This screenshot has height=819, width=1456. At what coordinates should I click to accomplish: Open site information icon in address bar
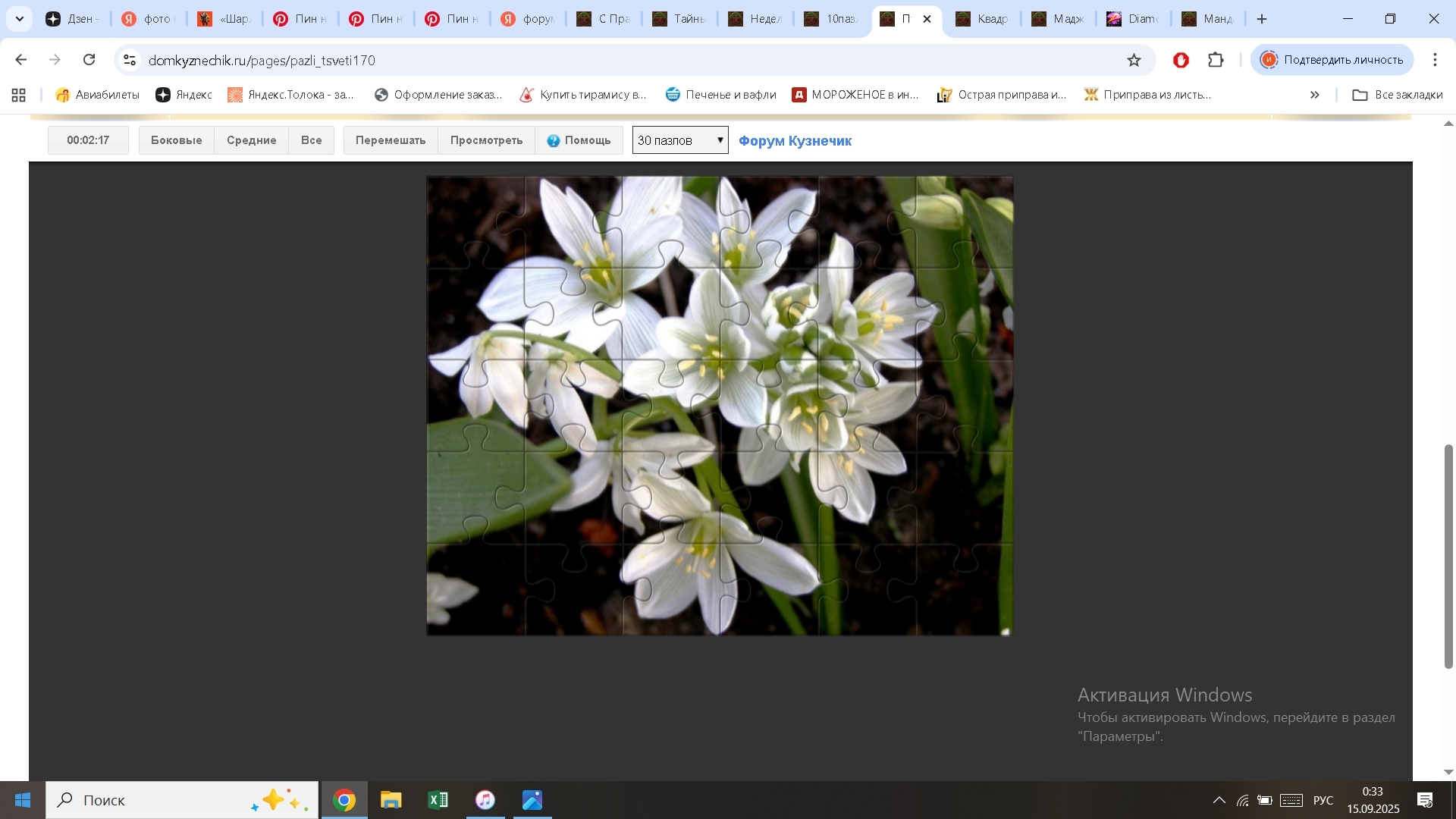[x=130, y=60]
